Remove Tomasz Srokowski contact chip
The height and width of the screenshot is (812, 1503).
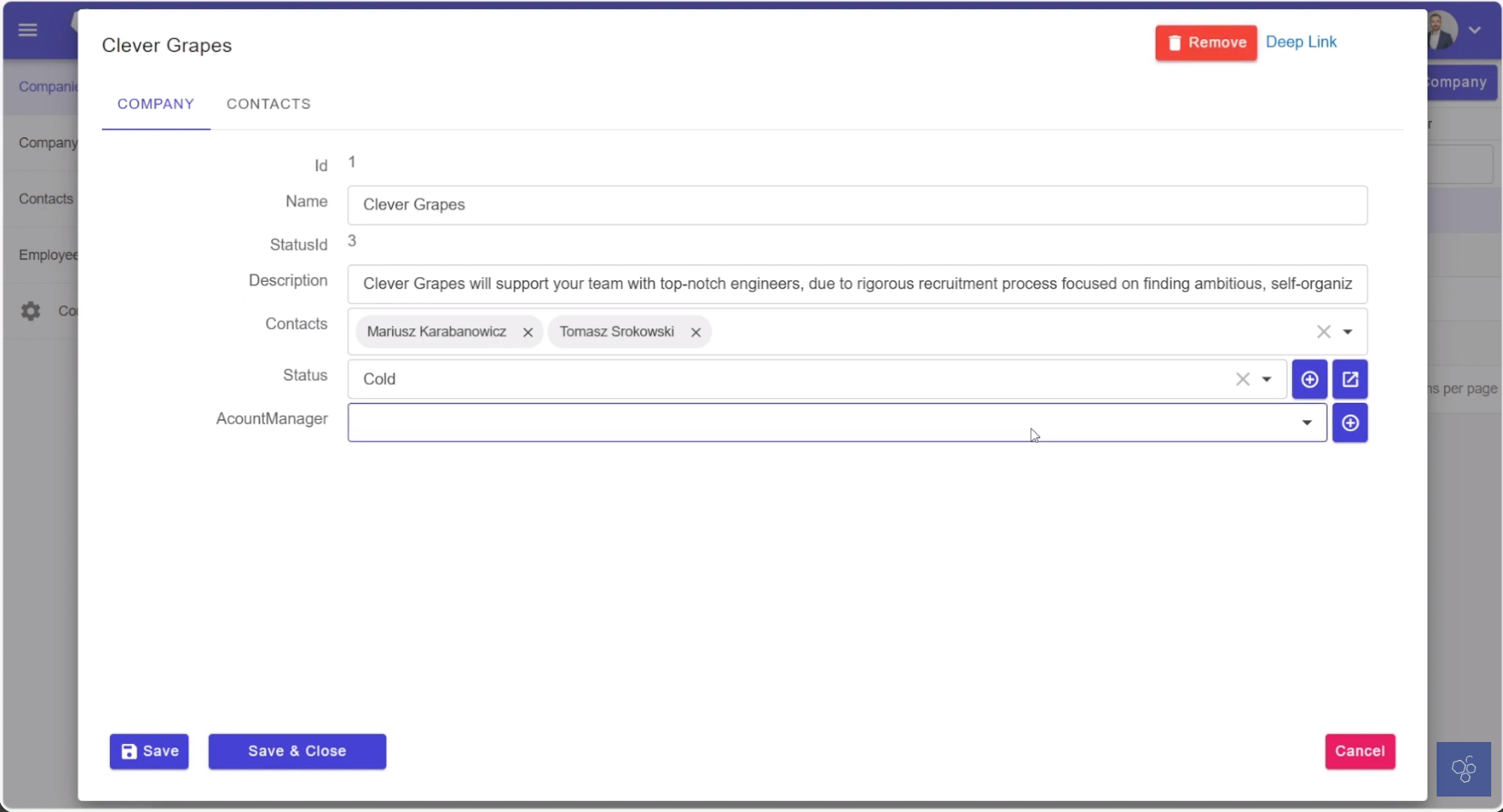(x=696, y=332)
